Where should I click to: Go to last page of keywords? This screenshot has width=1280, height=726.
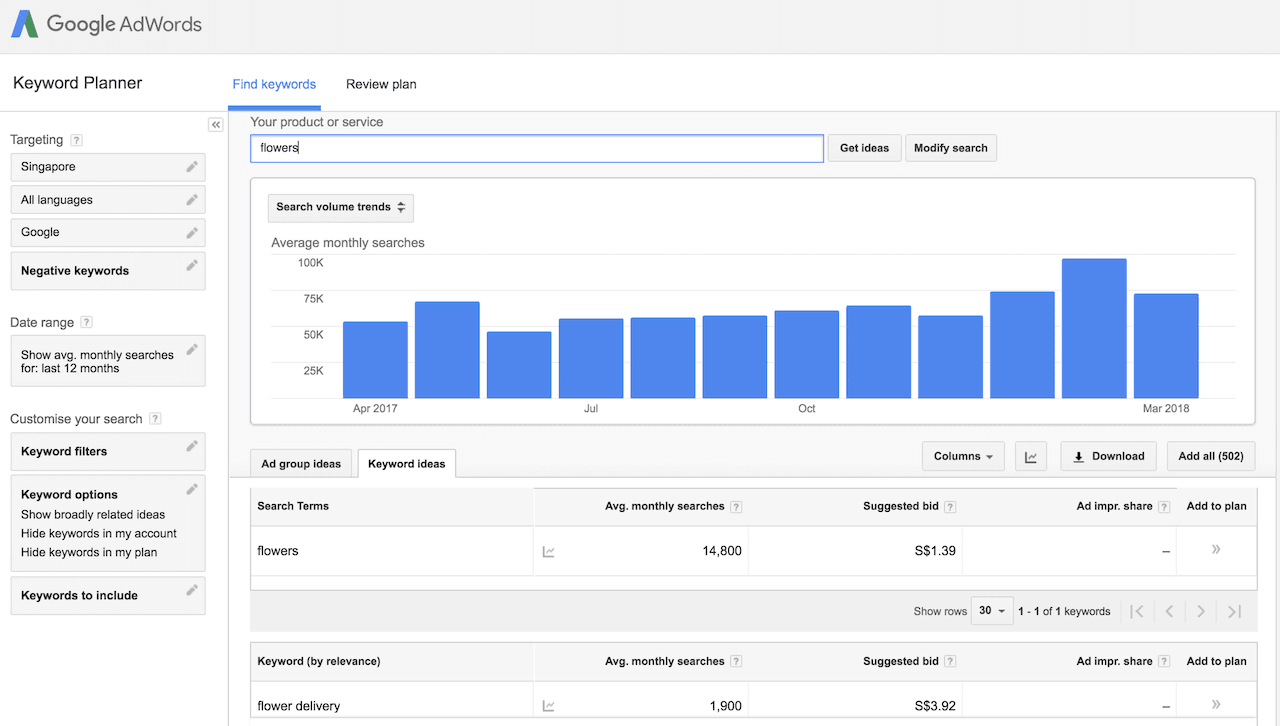click(x=1234, y=611)
